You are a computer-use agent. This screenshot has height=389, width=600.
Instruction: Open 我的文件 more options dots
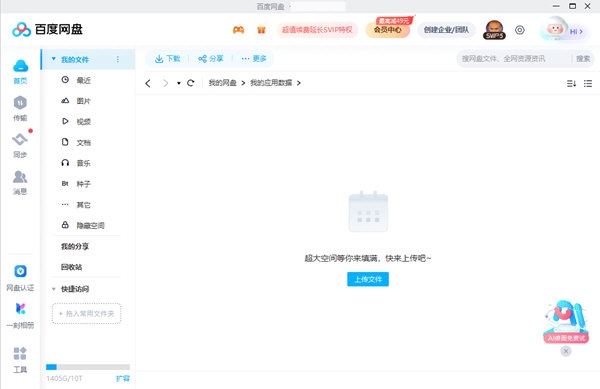click(117, 59)
